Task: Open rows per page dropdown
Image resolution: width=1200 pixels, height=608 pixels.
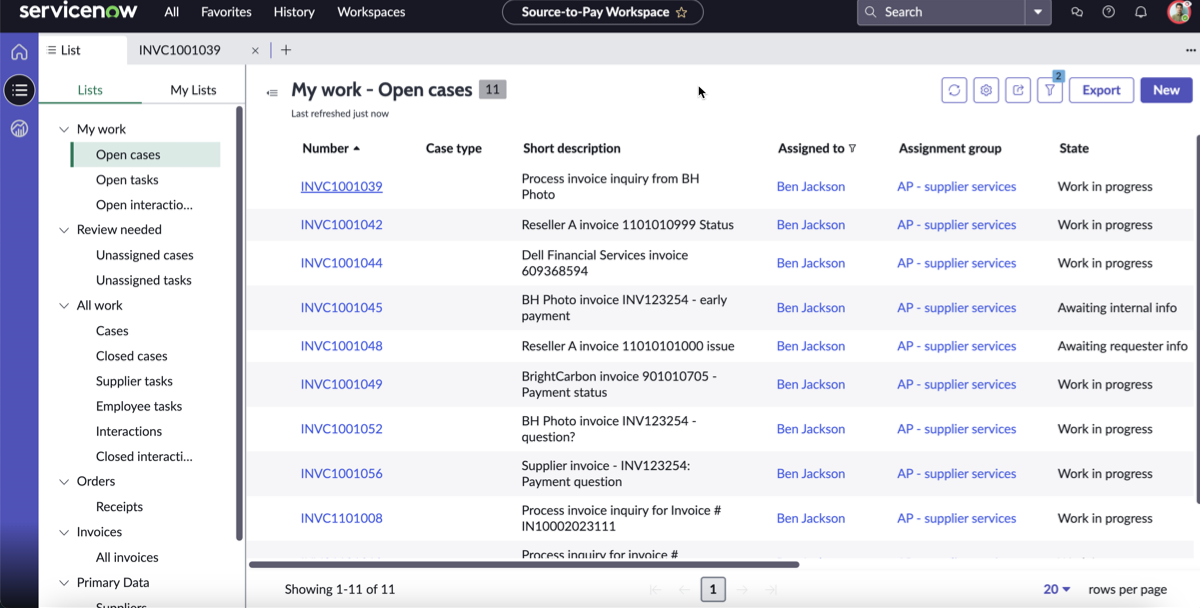Action: tap(1057, 589)
